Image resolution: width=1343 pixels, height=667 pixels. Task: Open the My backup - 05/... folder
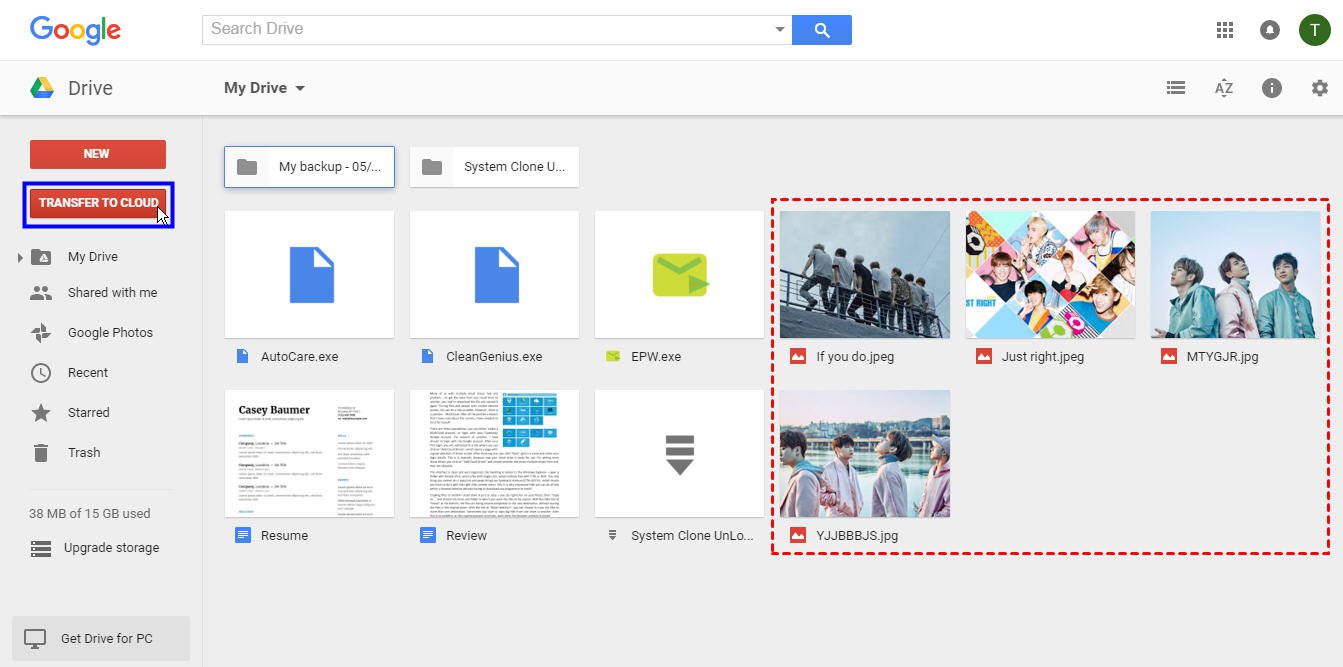[310, 167]
